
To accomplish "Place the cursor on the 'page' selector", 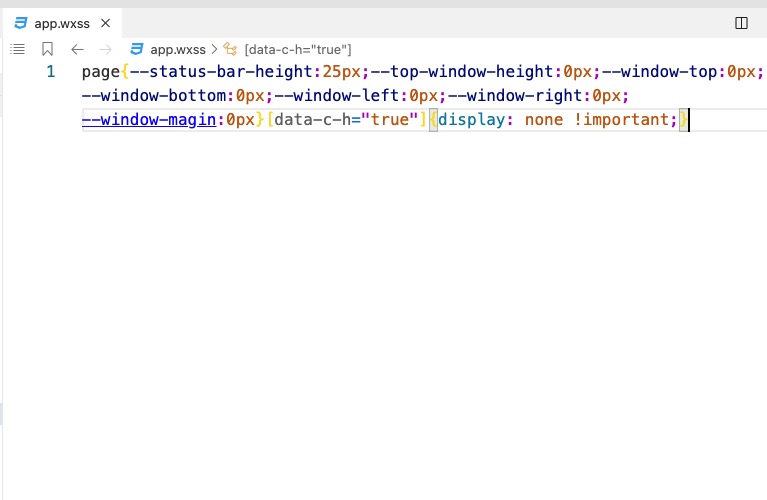I will [100, 72].
